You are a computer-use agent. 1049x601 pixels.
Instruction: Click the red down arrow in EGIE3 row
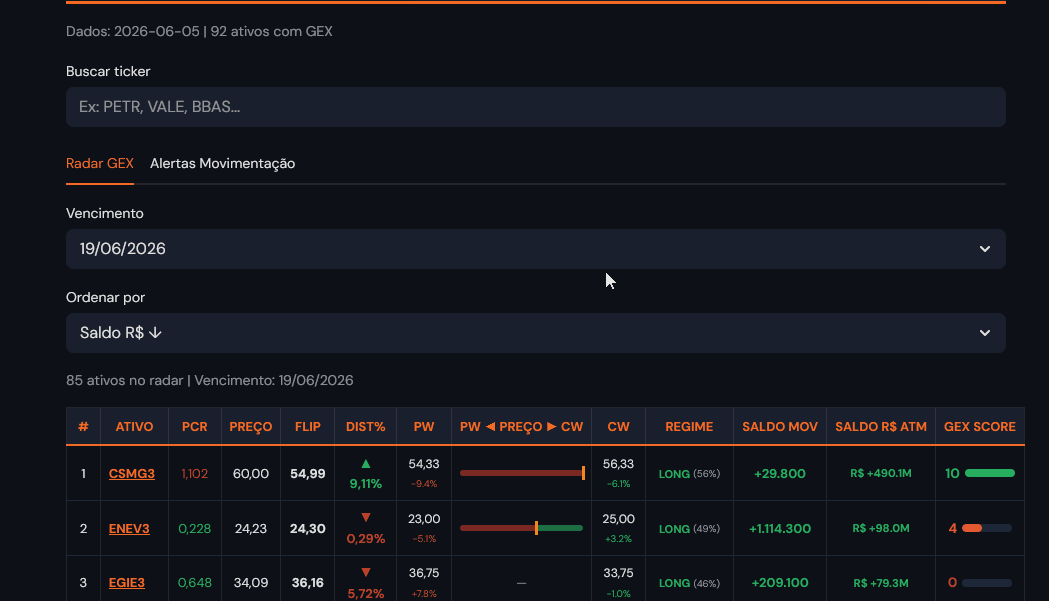point(366,572)
